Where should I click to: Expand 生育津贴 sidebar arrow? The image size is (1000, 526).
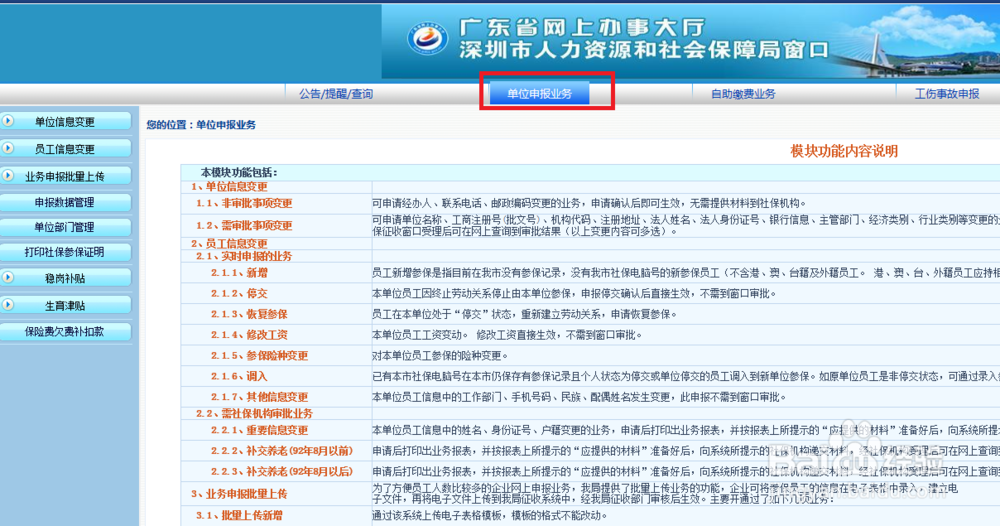click(x=8, y=305)
